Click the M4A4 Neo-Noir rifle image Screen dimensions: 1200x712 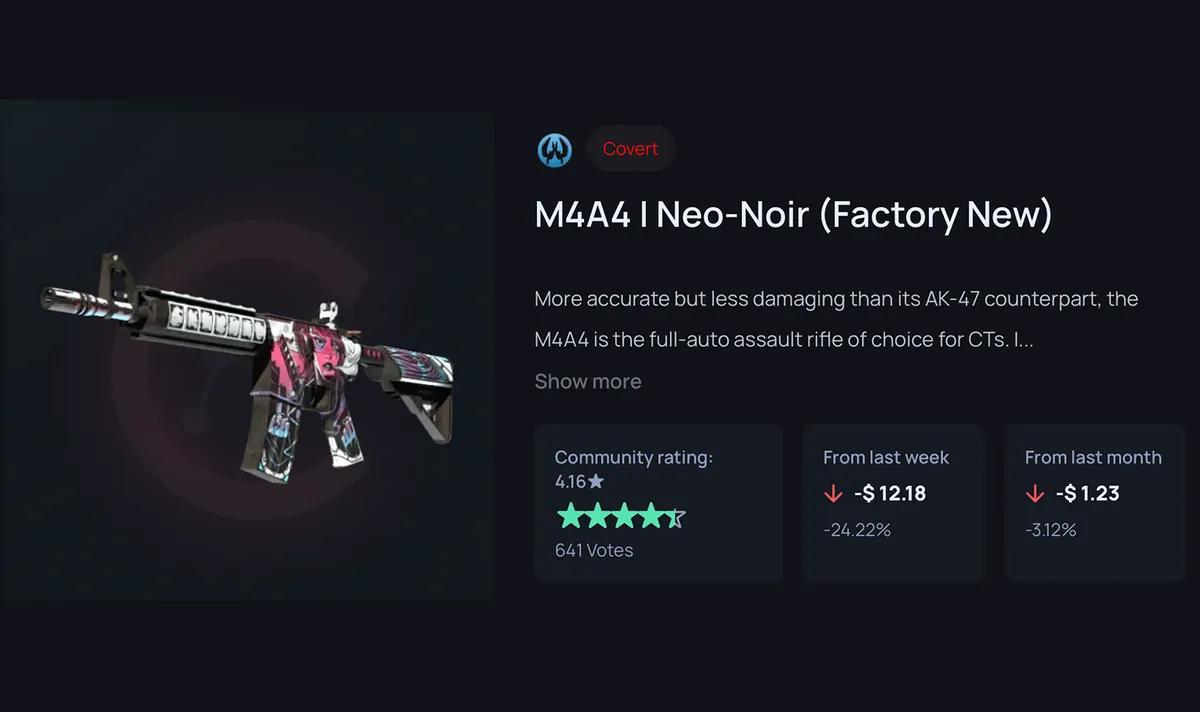tap(246, 364)
